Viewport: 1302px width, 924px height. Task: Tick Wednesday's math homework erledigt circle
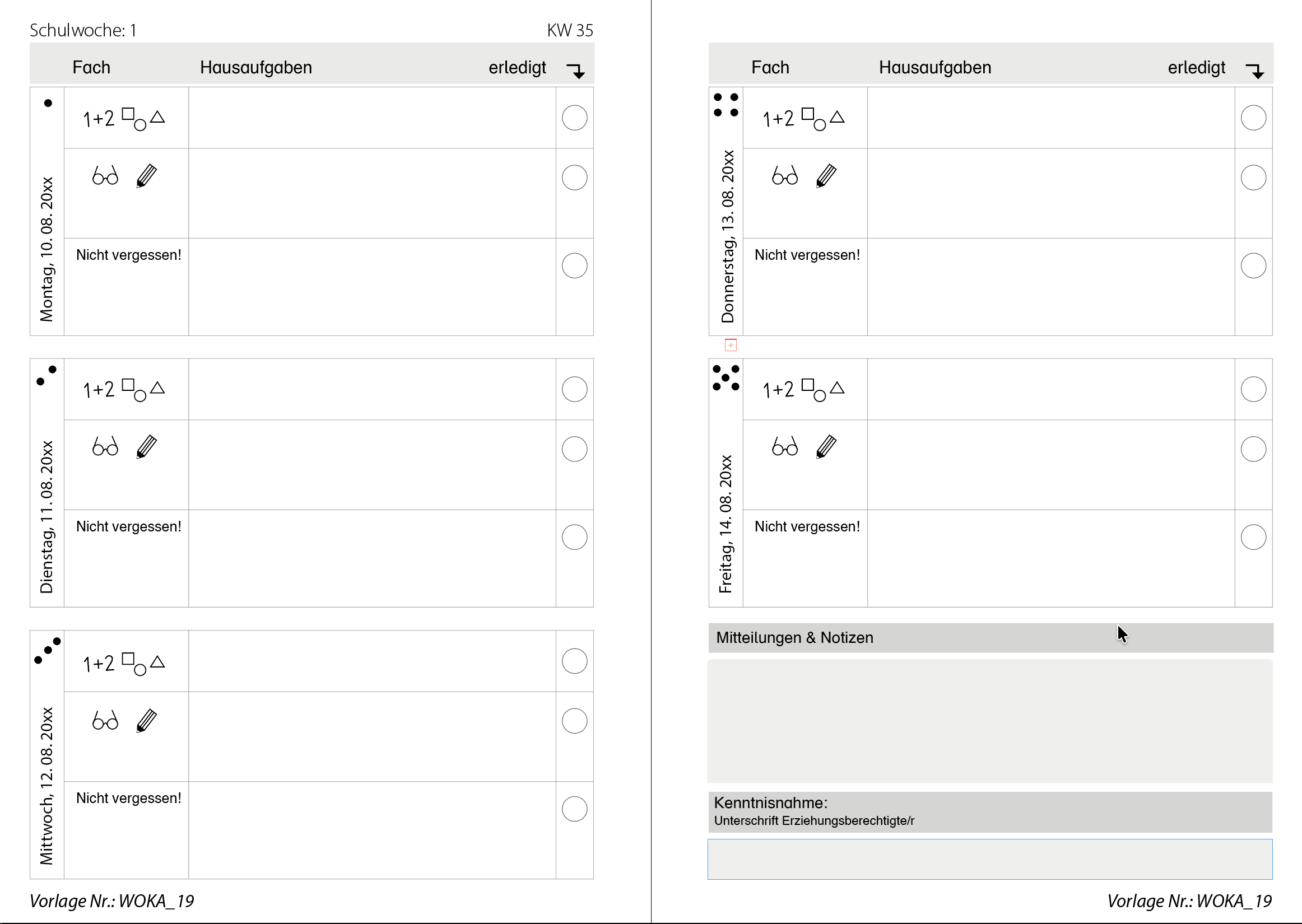(574, 661)
